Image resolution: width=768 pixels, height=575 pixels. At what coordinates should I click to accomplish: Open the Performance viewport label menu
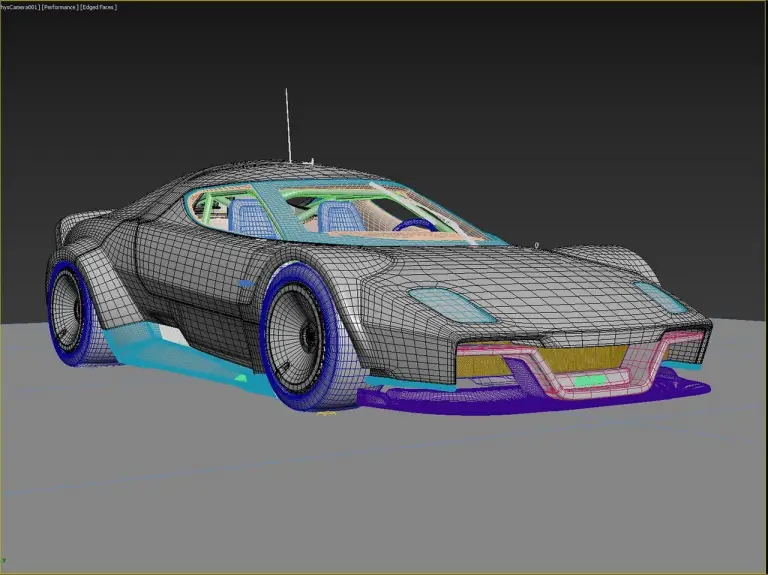tap(60, 7)
